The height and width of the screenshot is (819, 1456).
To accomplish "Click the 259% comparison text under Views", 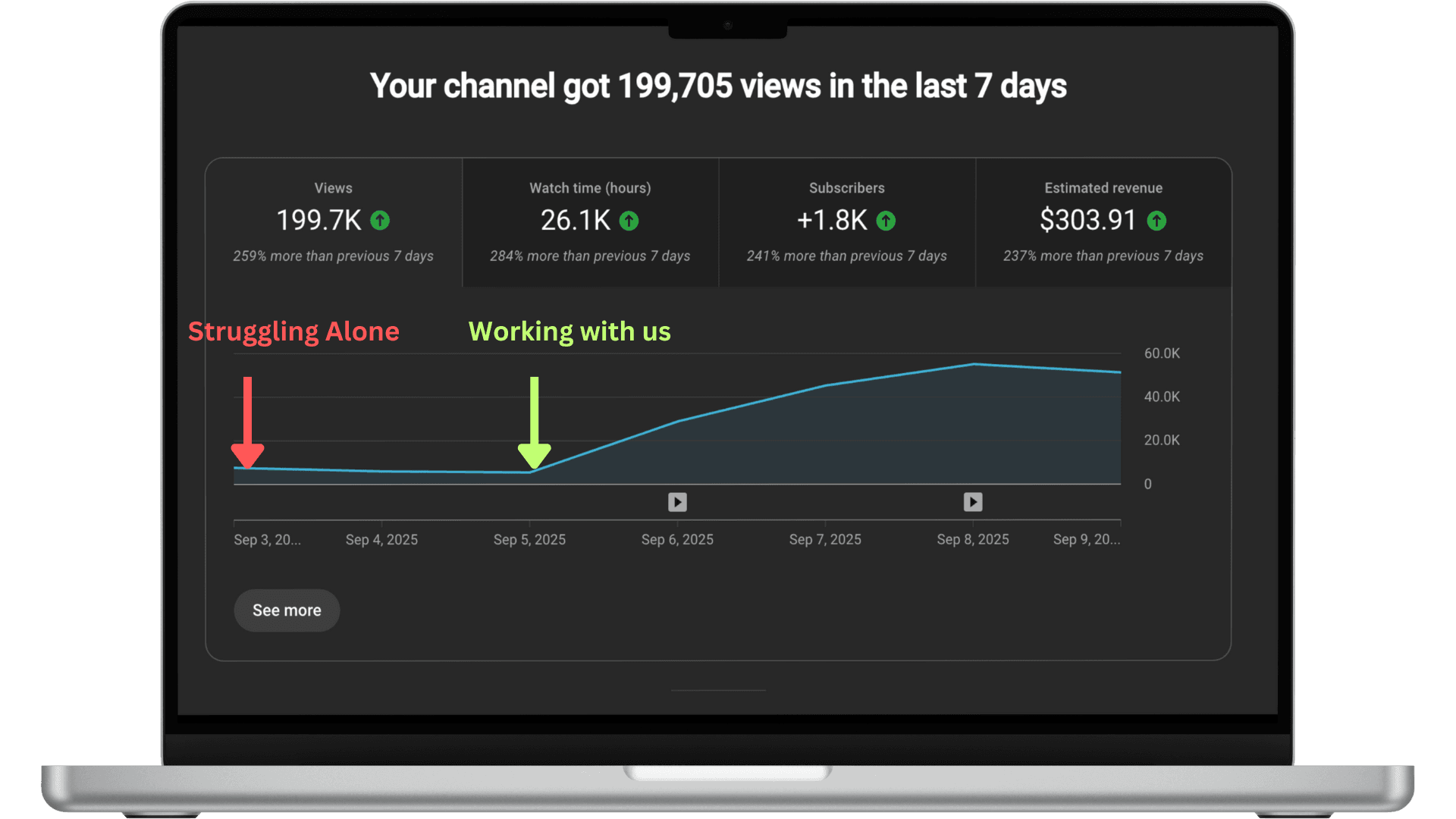I will pos(334,256).
